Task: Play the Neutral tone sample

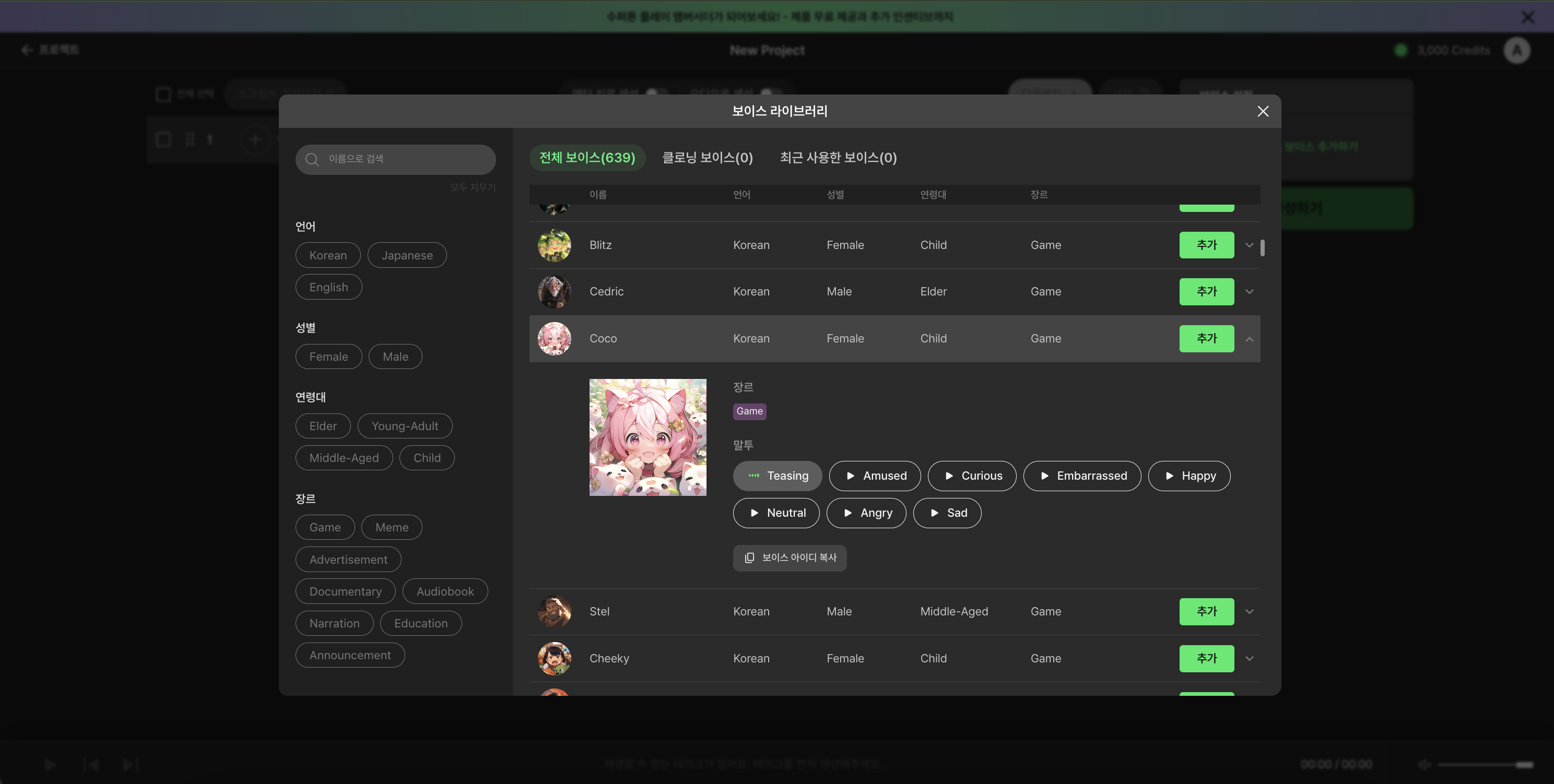Action: pos(776,513)
